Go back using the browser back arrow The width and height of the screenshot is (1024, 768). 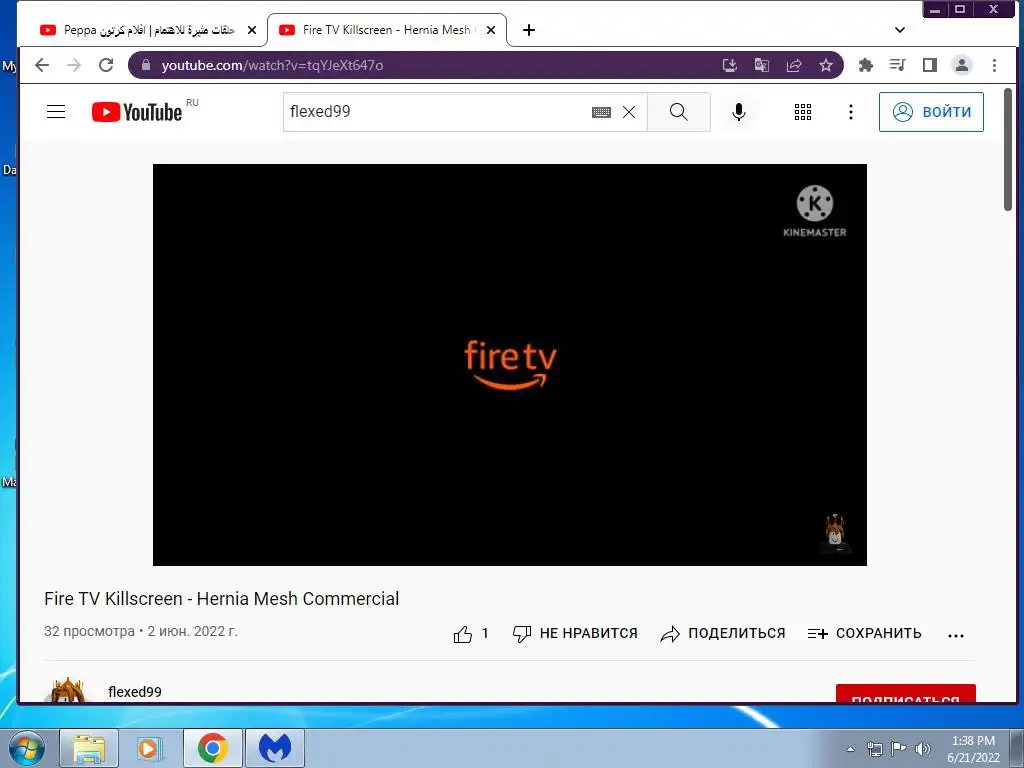tap(42, 65)
